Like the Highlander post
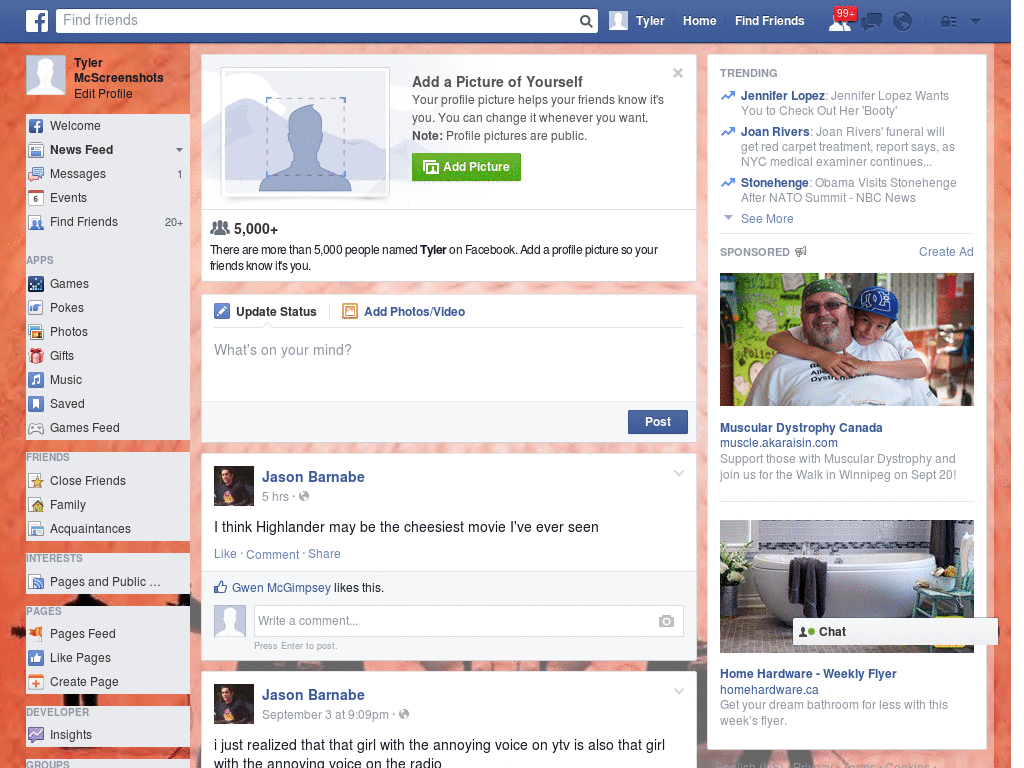 tap(225, 554)
